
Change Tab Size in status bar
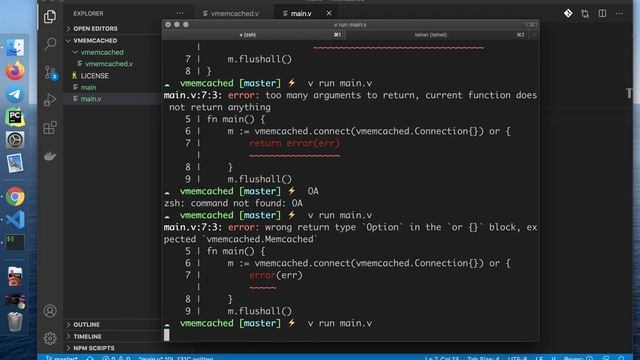coord(483,358)
